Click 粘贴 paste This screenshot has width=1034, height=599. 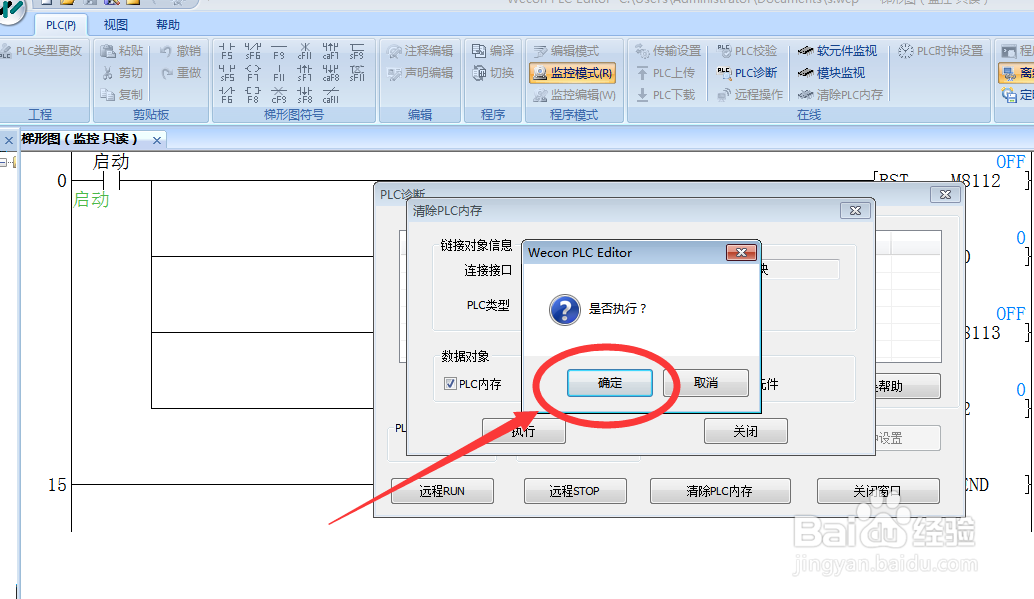(x=121, y=51)
